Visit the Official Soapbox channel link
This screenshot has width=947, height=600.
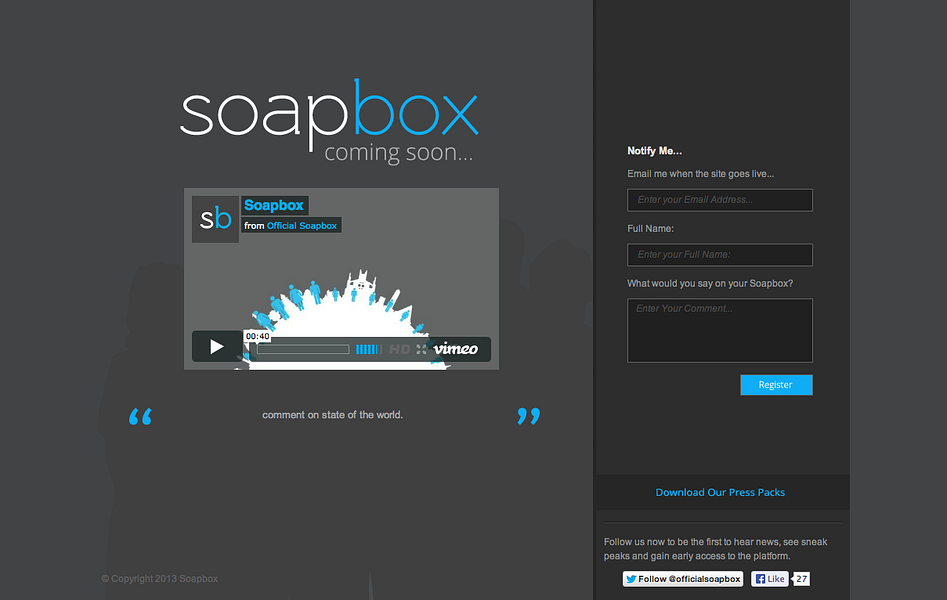coord(302,225)
